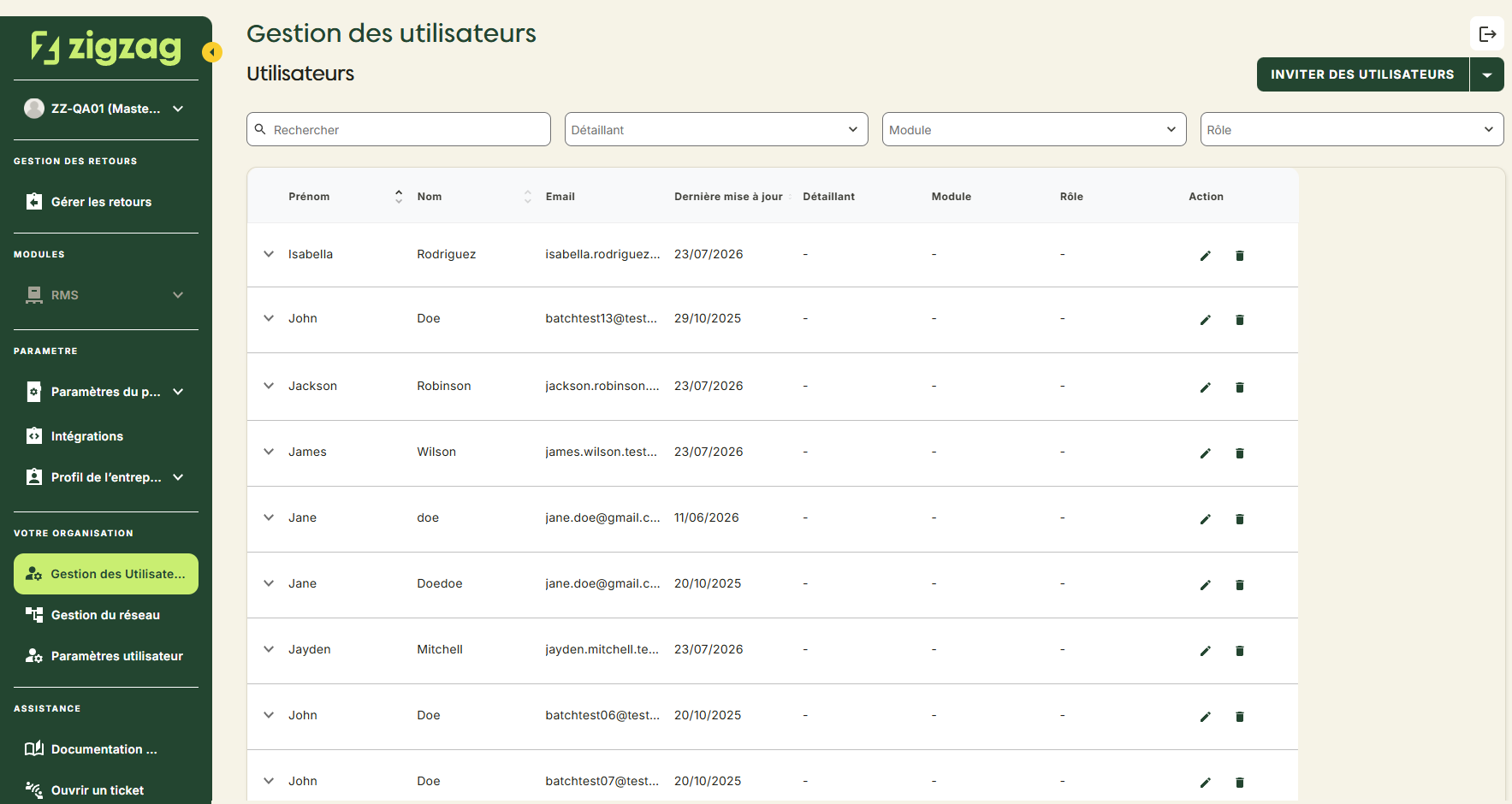
Task: Open Paramètres utilisateur in the sidebar
Action: pos(105,656)
